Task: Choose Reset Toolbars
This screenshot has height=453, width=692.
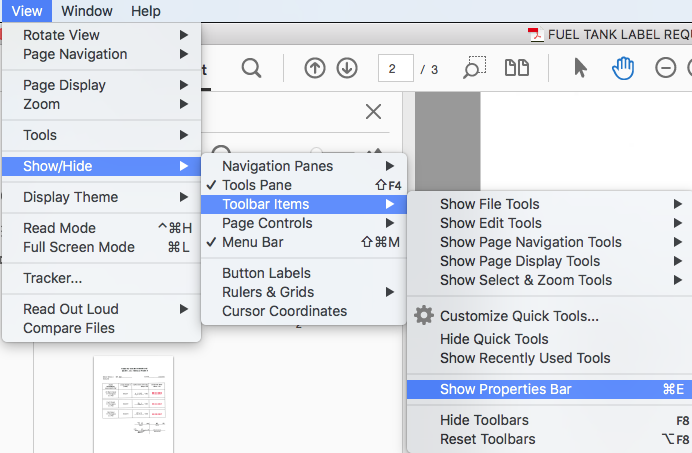Action: point(549,439)
